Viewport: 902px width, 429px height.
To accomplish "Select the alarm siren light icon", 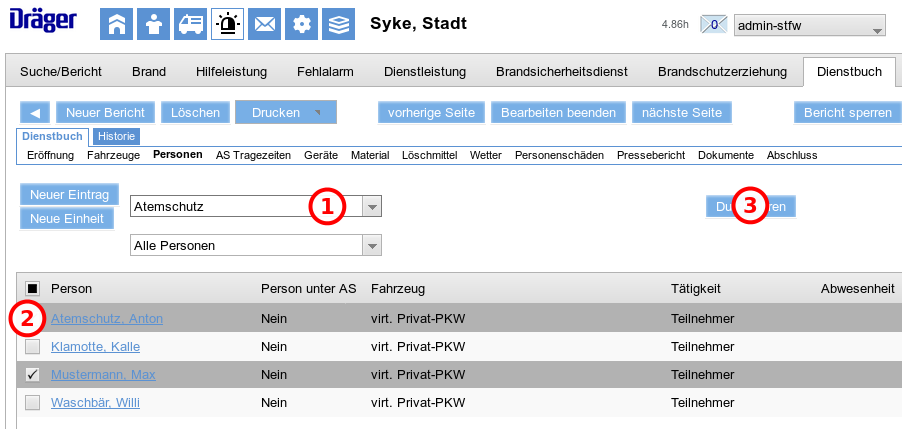I will click(227, 24).
